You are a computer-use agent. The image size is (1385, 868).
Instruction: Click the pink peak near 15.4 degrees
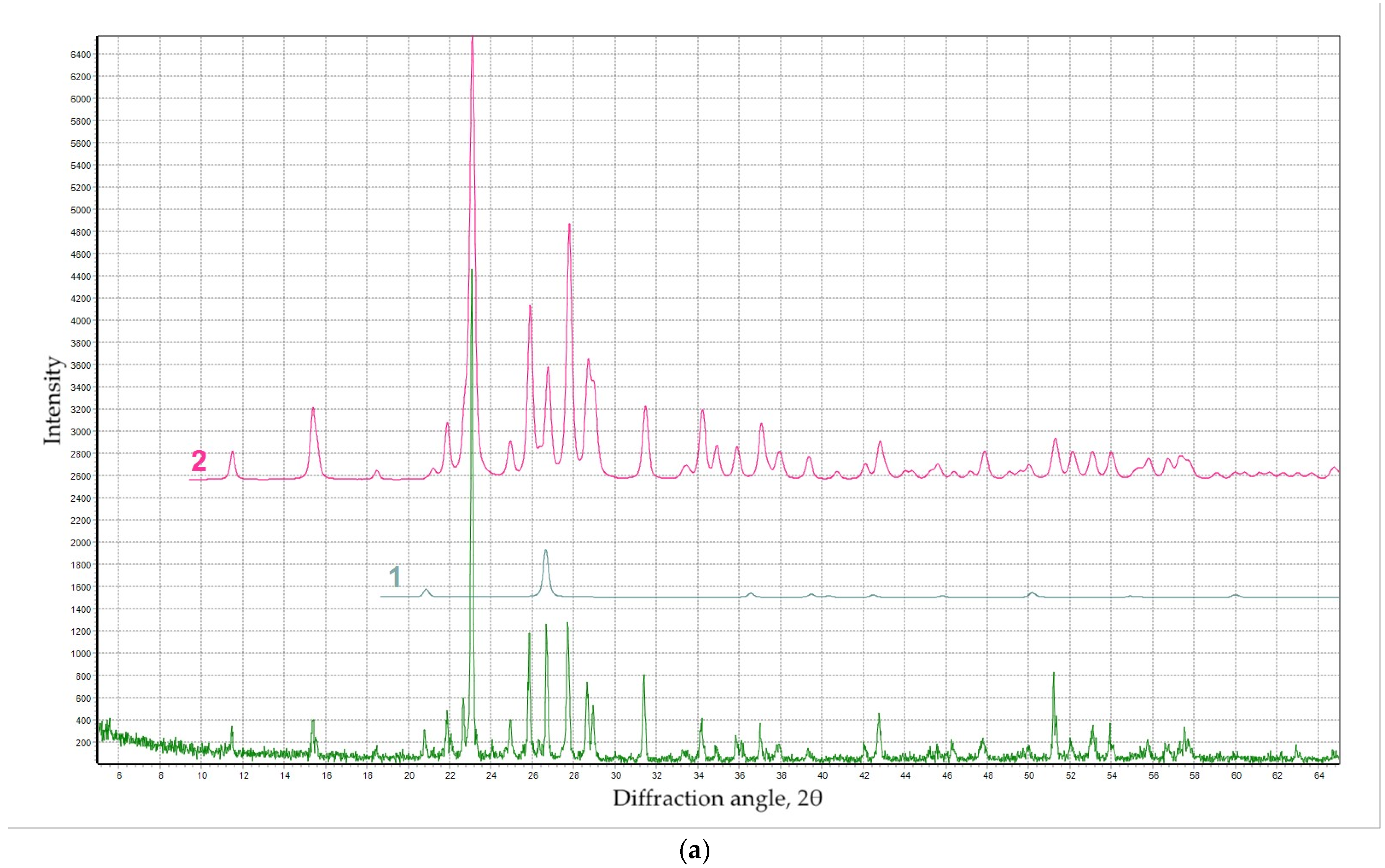click(x=313, y=409)
